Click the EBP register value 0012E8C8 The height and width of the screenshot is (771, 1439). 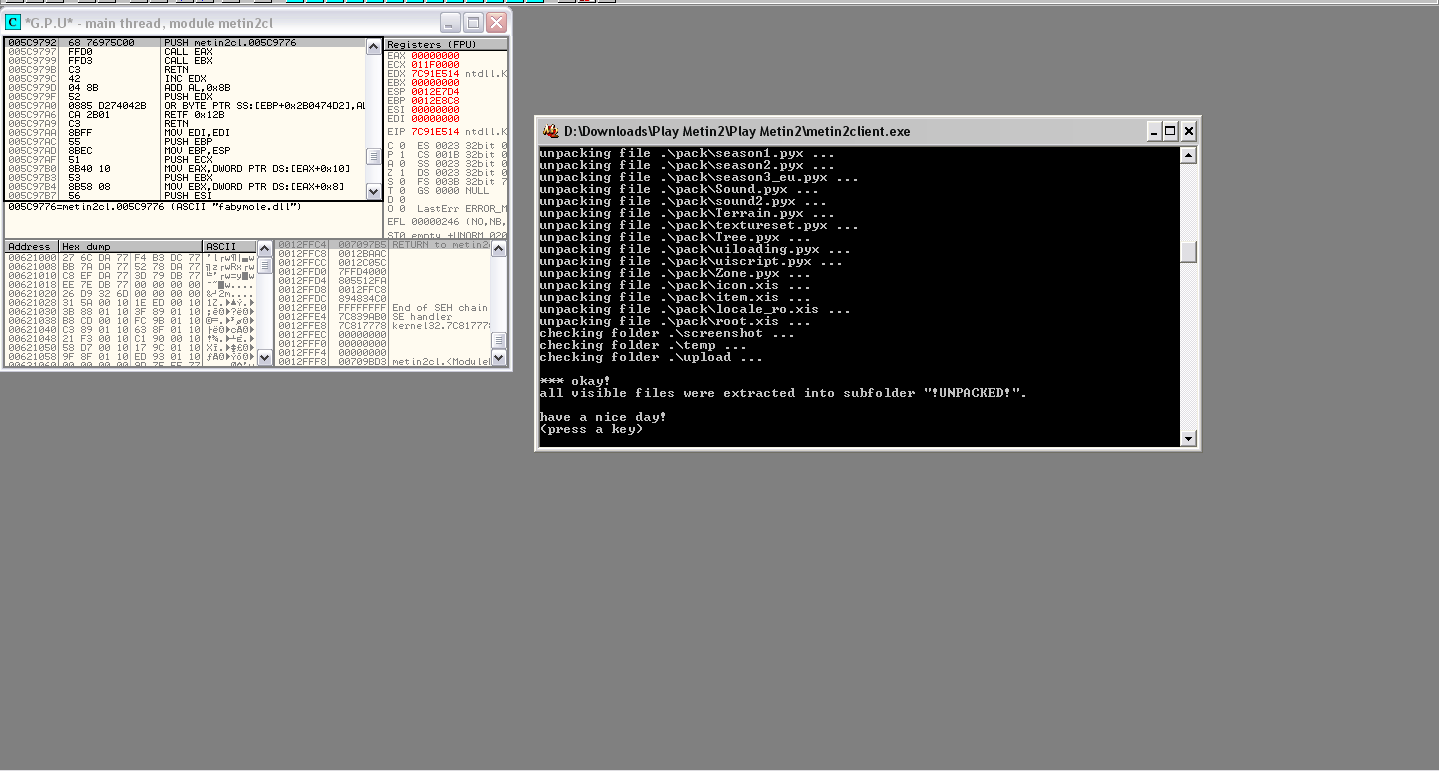coord(435,100)
